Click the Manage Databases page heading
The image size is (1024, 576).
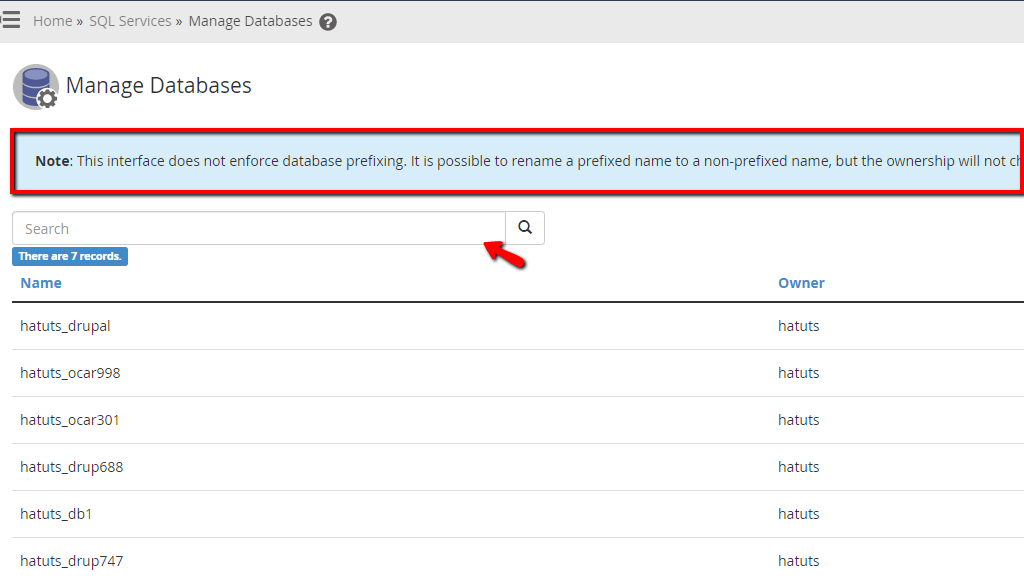coord(159,86)
